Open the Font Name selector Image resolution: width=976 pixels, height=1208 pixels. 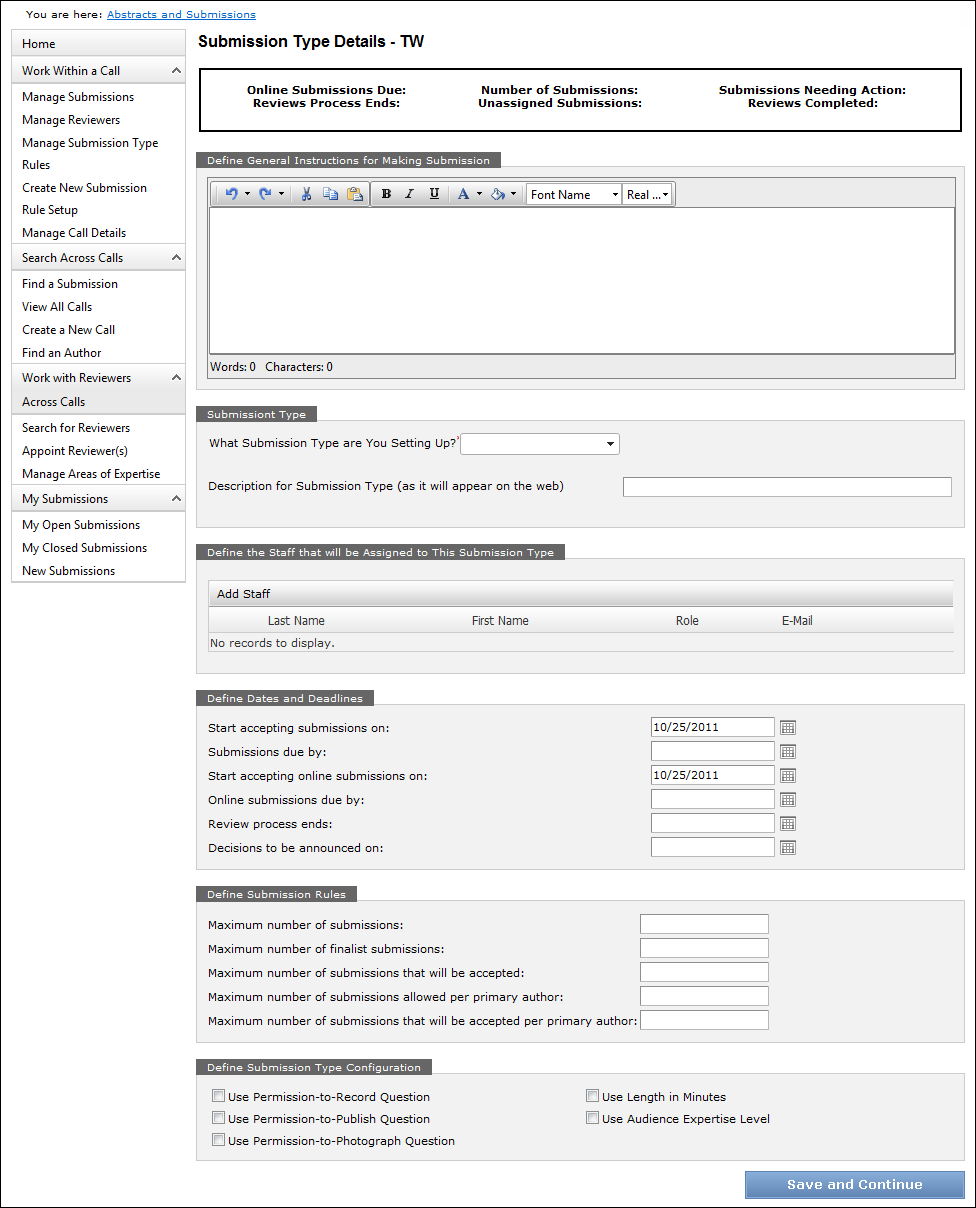[x=573, y=194]
